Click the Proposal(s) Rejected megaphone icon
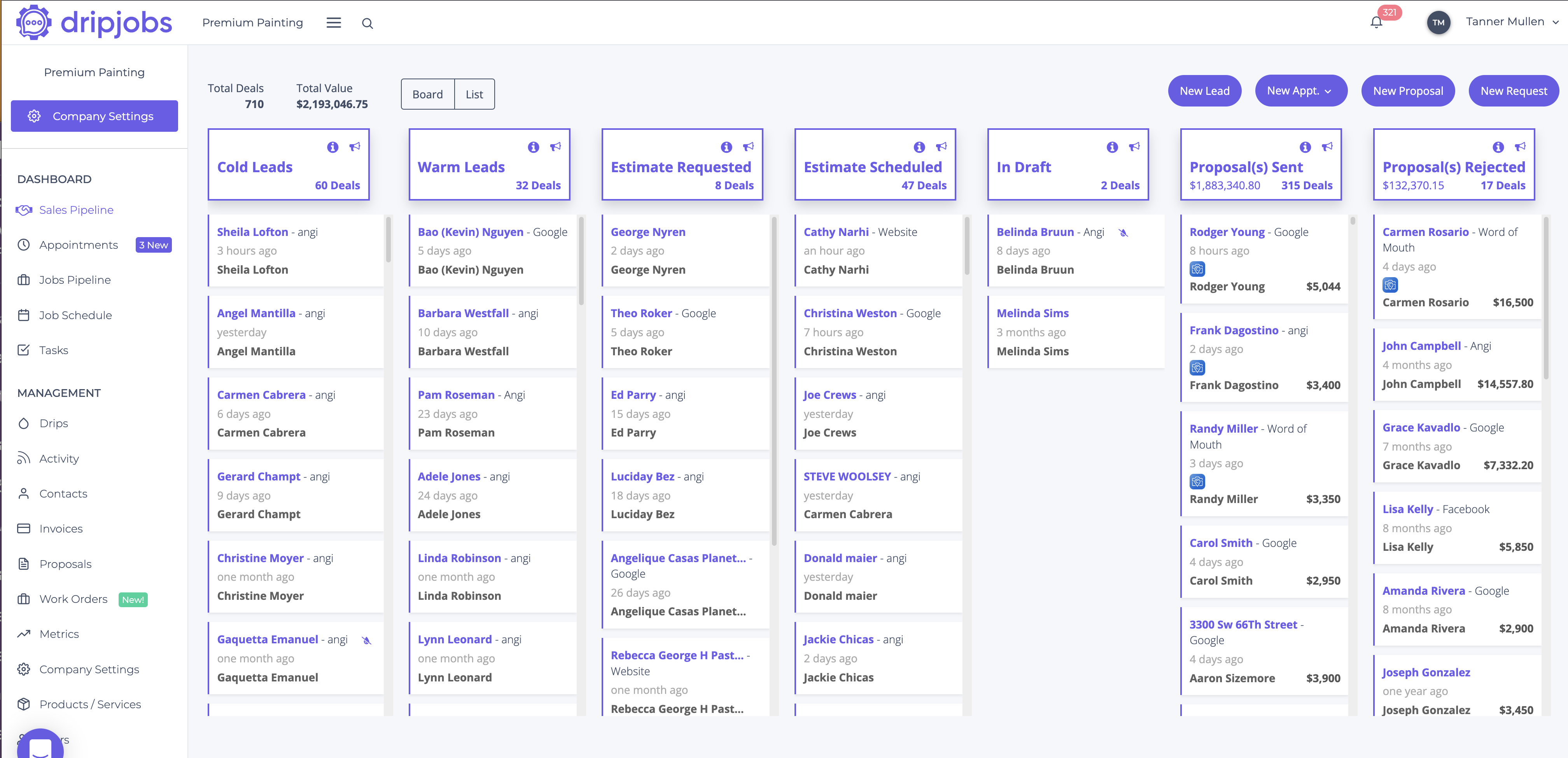The width and height of the screenshot is (1568, 758). pyautogui.click(x=1521, y=146)
